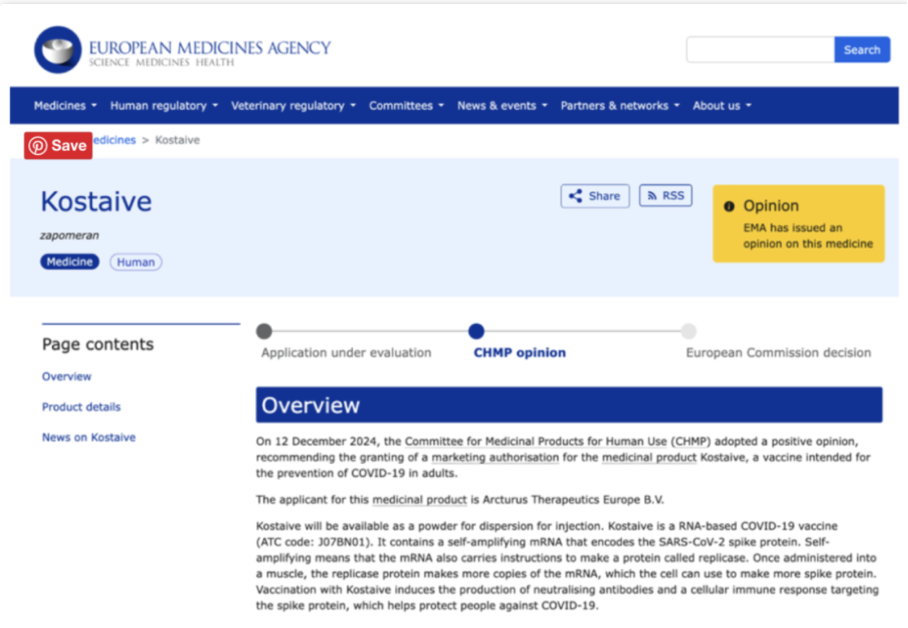
Task: Open the About us menu
Action: (x=722, y=105)
